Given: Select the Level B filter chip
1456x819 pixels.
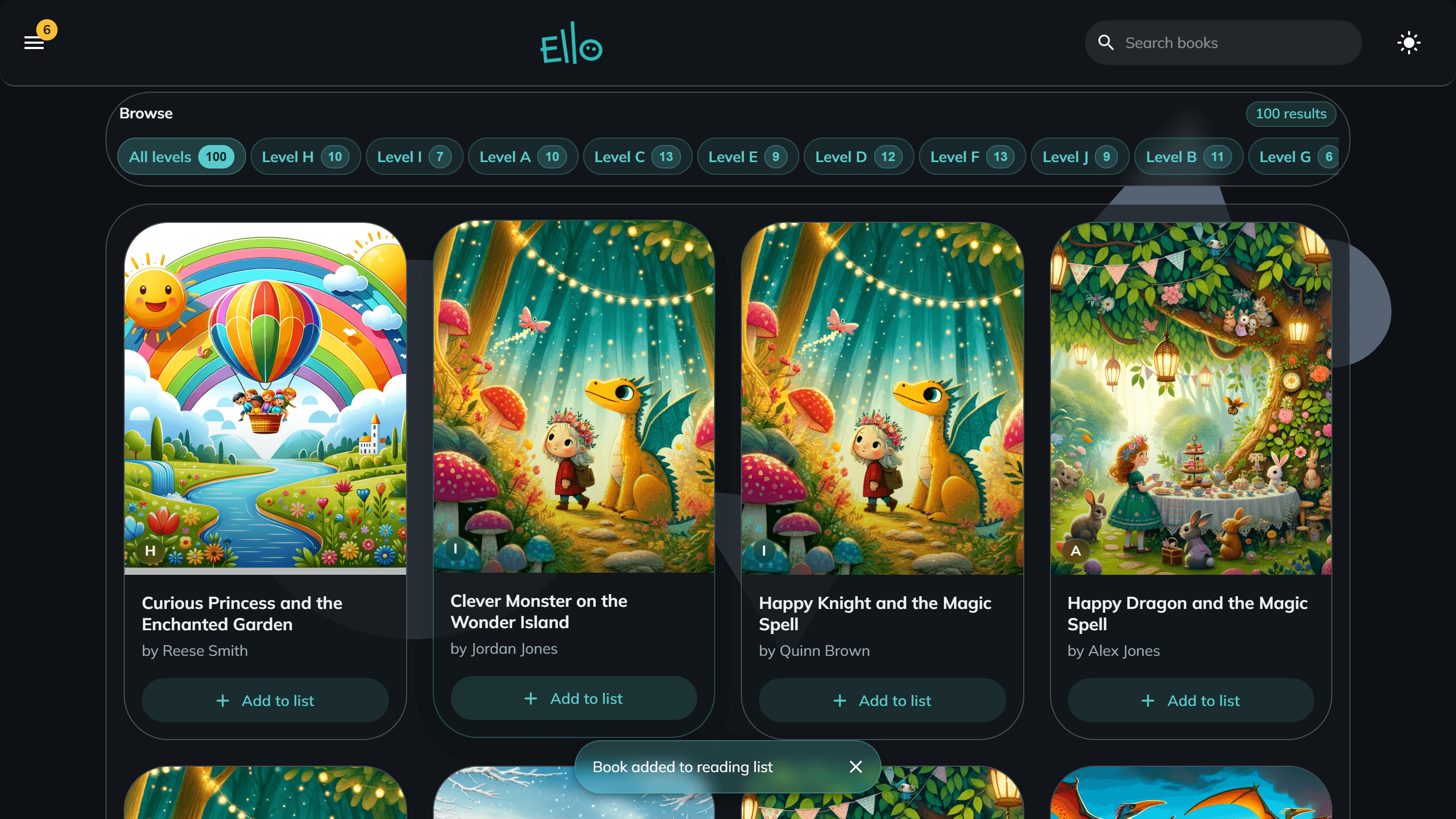Looking at the screenshot, I should click(1188, 157).
